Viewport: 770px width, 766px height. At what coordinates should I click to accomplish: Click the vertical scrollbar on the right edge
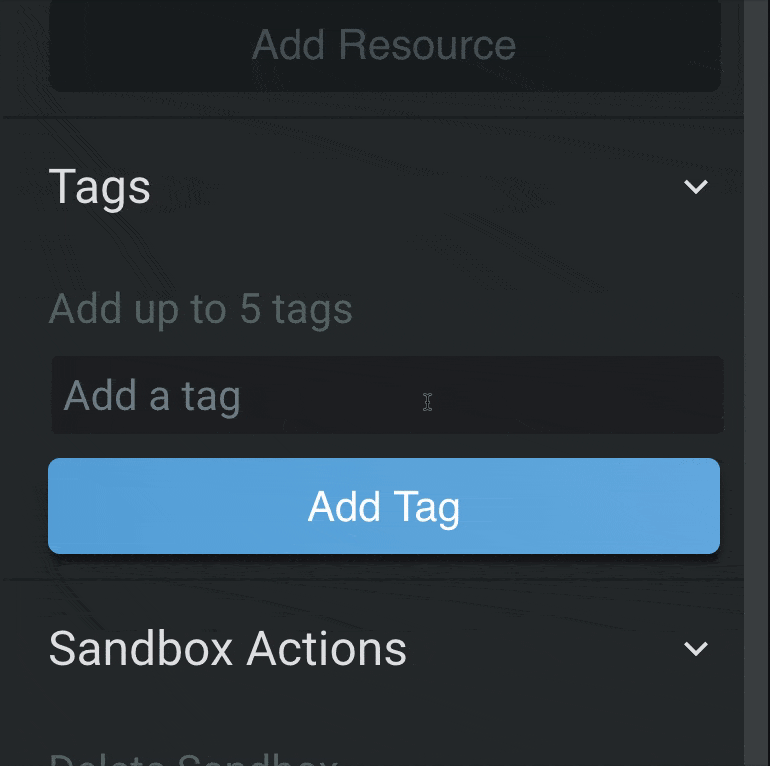(756, 383)
